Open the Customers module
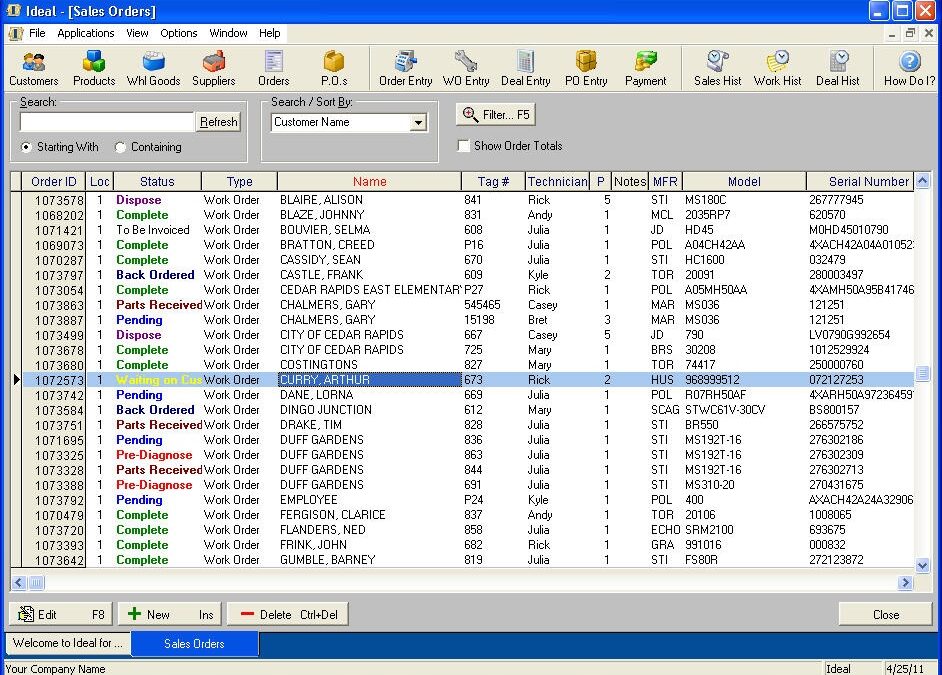The image size is (942, 675). pyautogui.click(x=33, y=67)
